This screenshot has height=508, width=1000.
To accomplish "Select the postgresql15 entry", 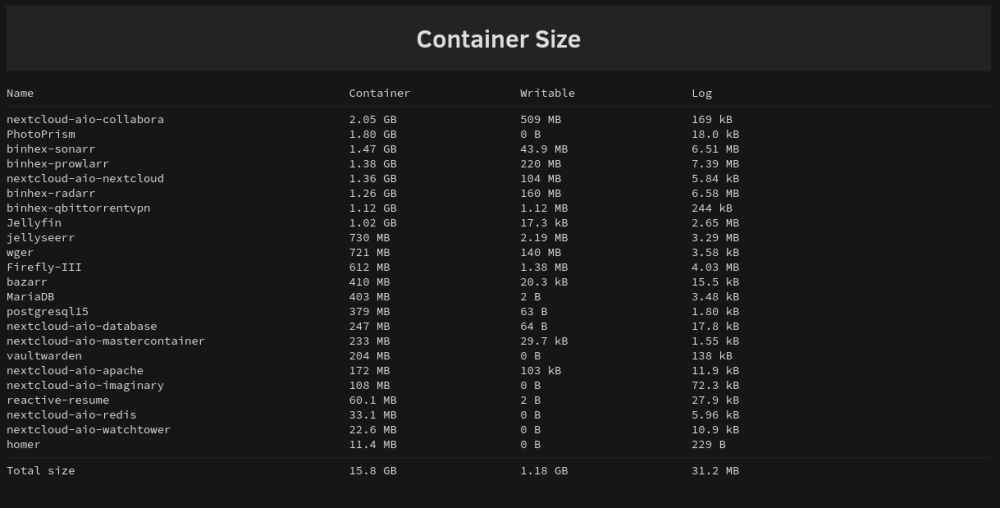I will point(47,311).
